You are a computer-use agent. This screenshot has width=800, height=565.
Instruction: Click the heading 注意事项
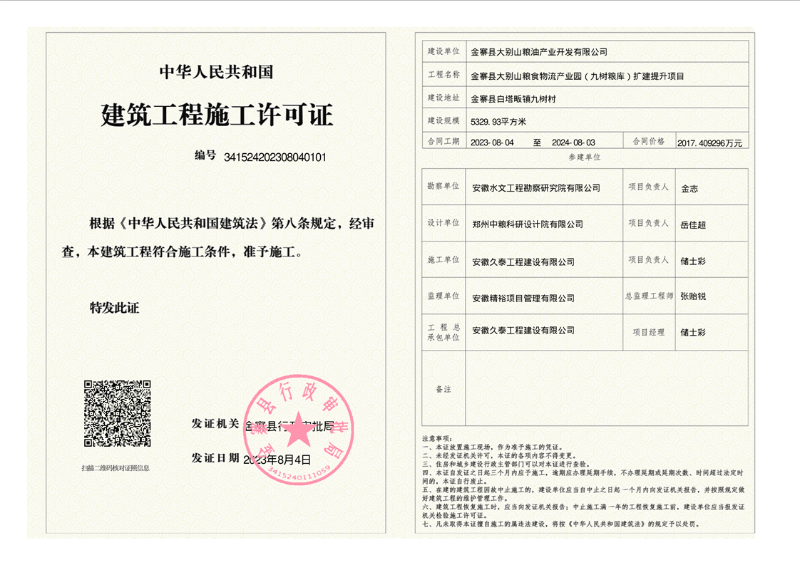coord(437,438)
